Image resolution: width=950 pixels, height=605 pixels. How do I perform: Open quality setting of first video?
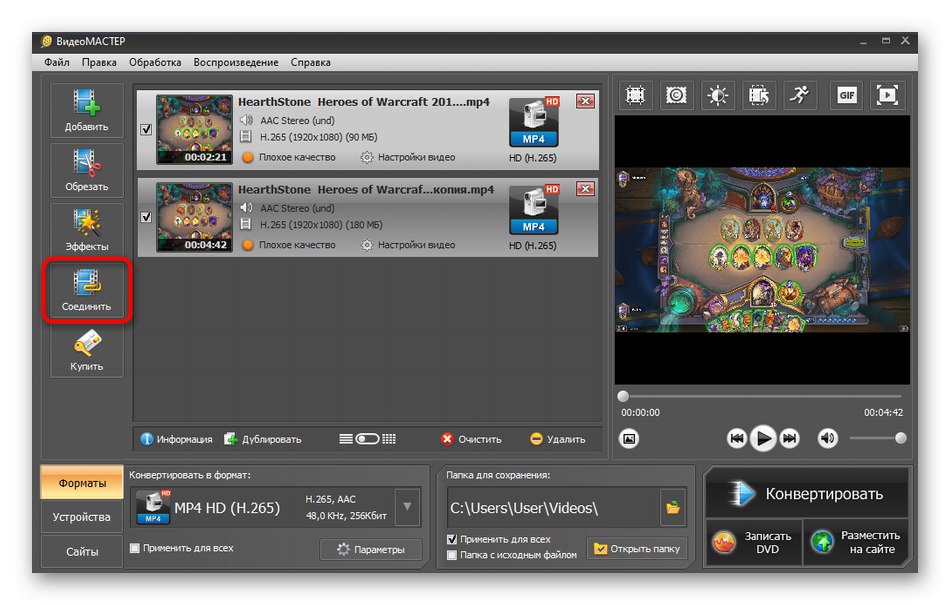tap(289, 157)
